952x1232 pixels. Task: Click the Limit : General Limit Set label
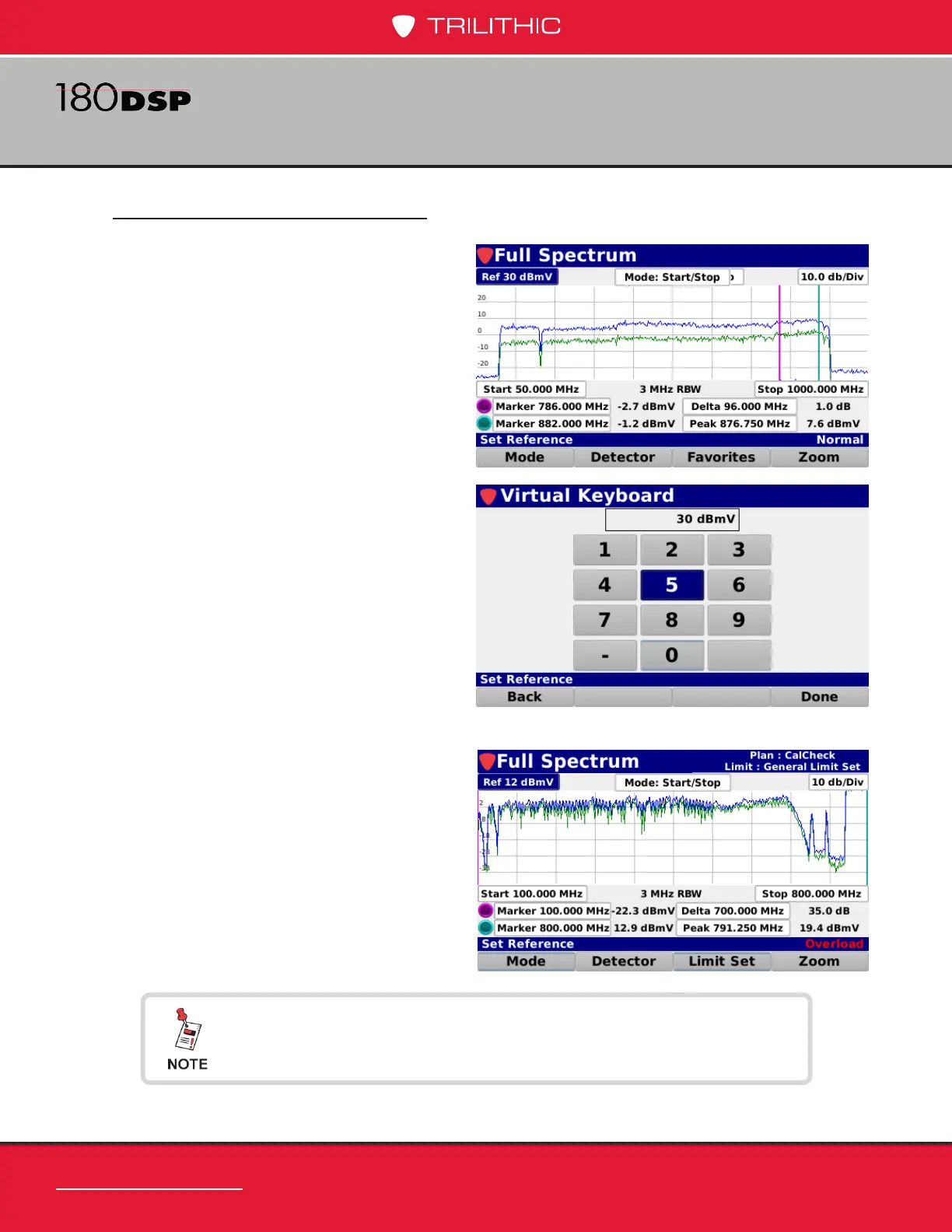click(793, 767)
